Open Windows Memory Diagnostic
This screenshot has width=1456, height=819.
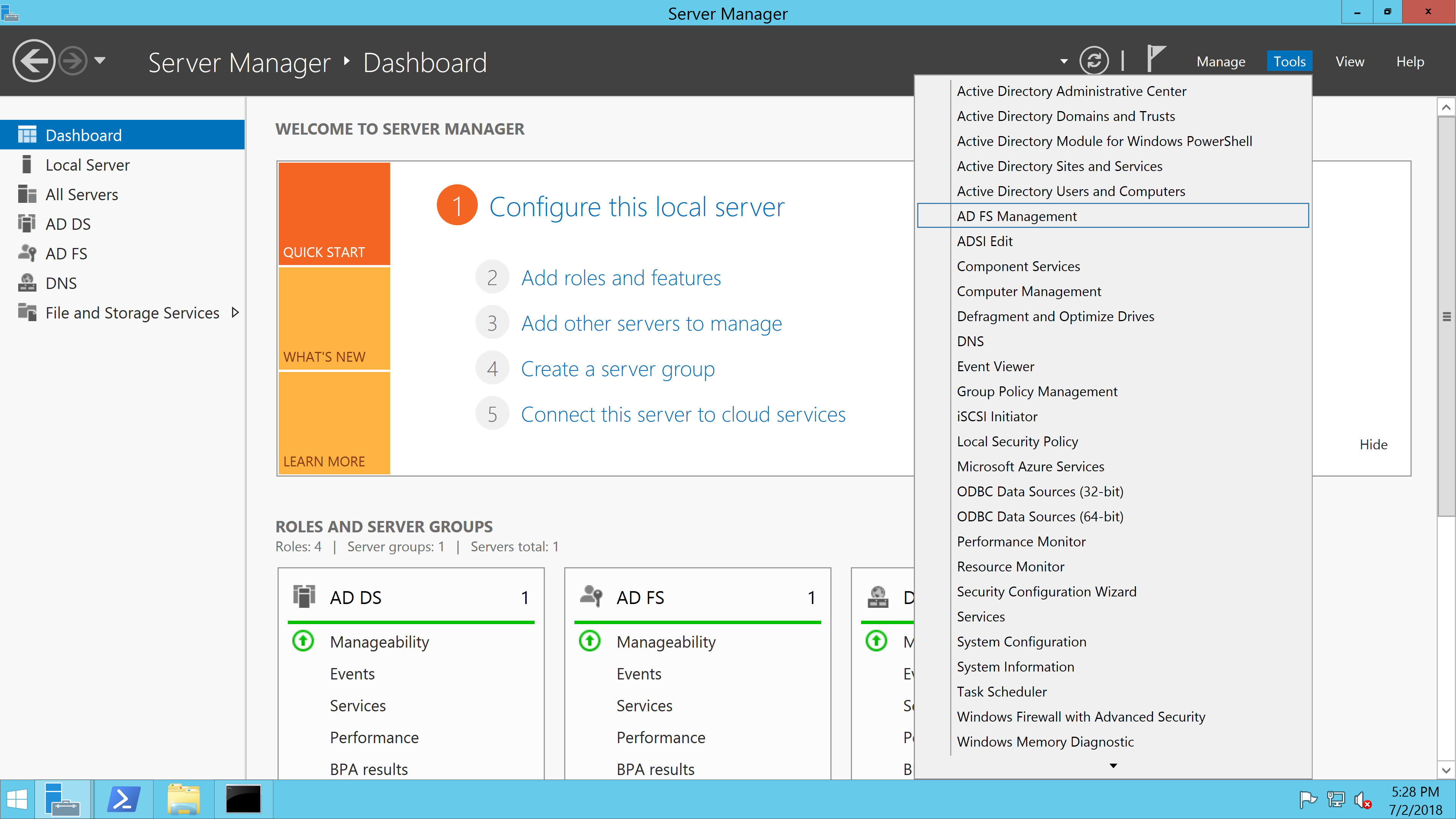1112,742
